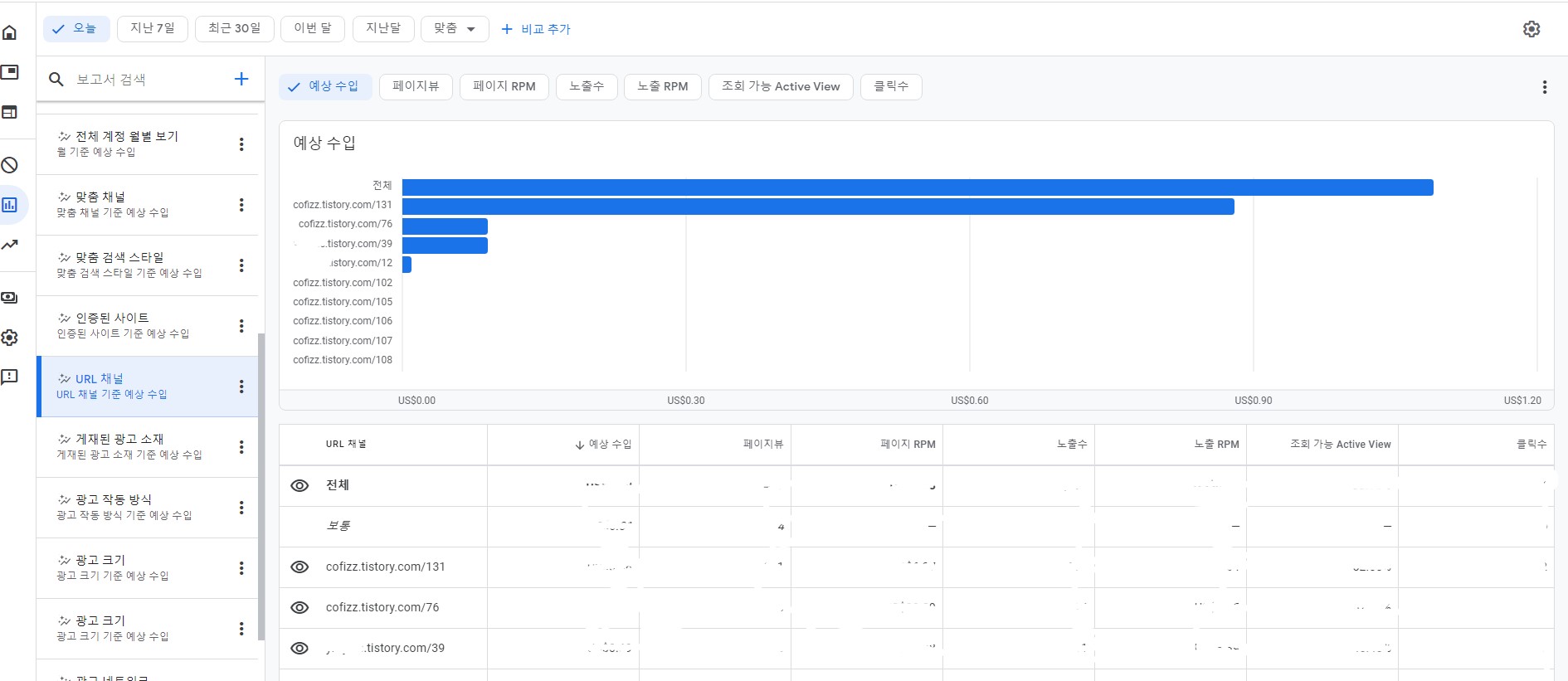The width and height of the screenshot is (1568, 681).
Task: Click the 전체 chart bar
Action: pyautogui.click(x=918, y=187)
